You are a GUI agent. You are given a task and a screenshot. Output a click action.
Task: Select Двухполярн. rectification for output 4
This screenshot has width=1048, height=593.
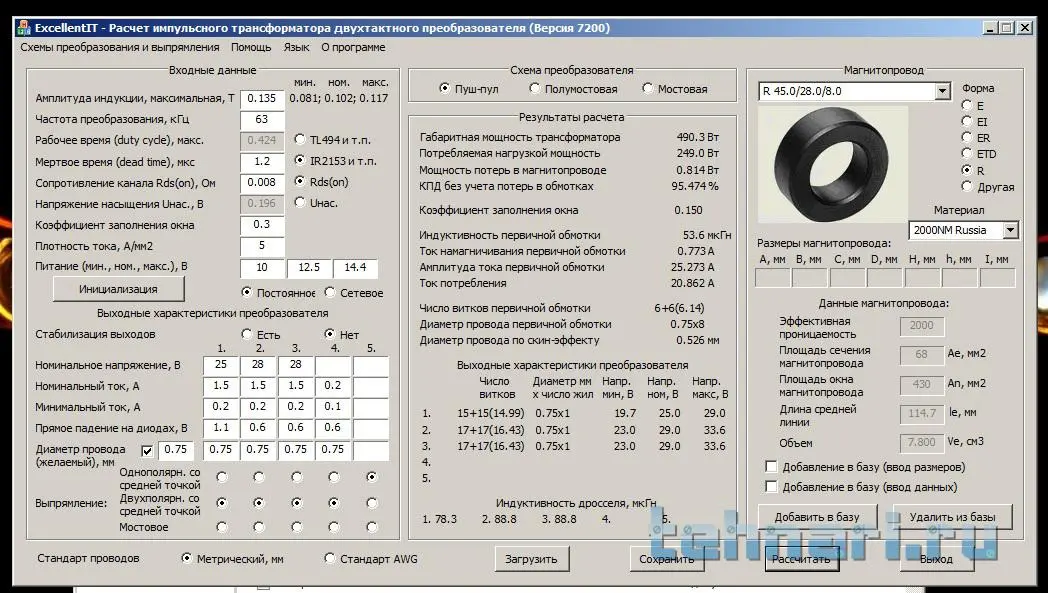point(334,503)
